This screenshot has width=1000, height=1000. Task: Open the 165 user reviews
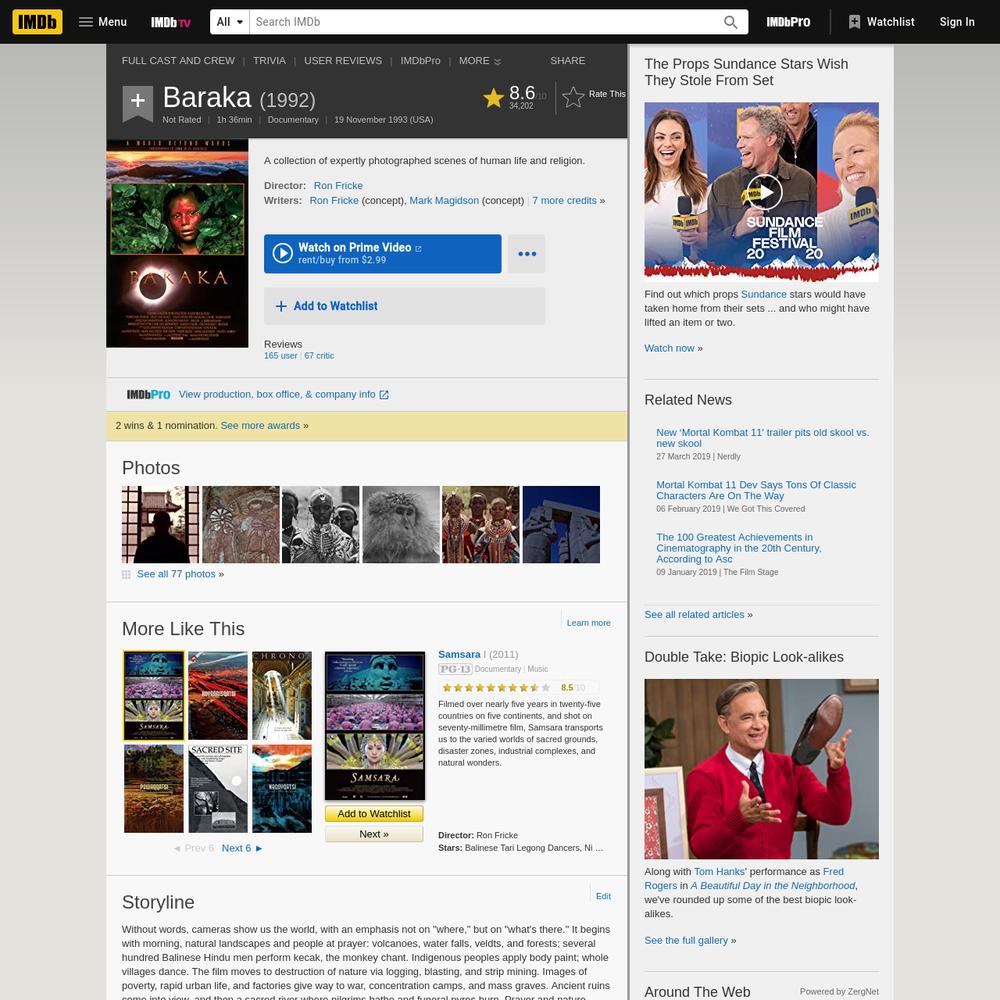[281, 356]
